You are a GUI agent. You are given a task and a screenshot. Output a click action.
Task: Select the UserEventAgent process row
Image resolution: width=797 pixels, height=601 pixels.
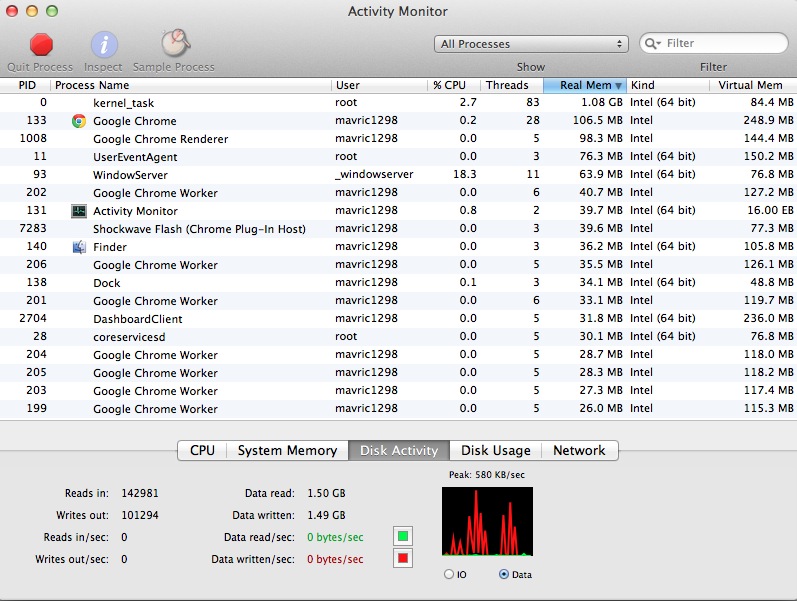398,157
